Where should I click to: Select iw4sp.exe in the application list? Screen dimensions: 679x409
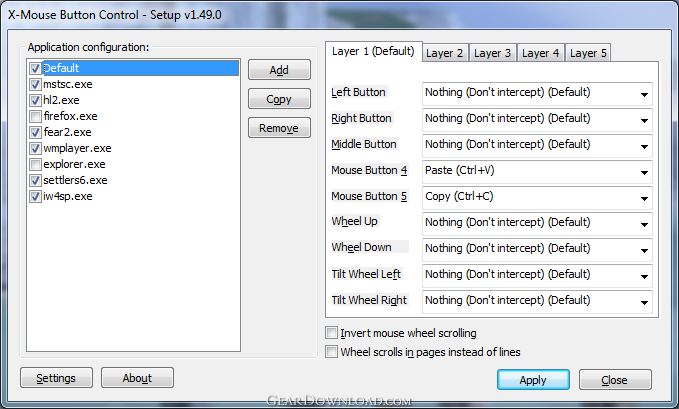(x=68, y=196)
